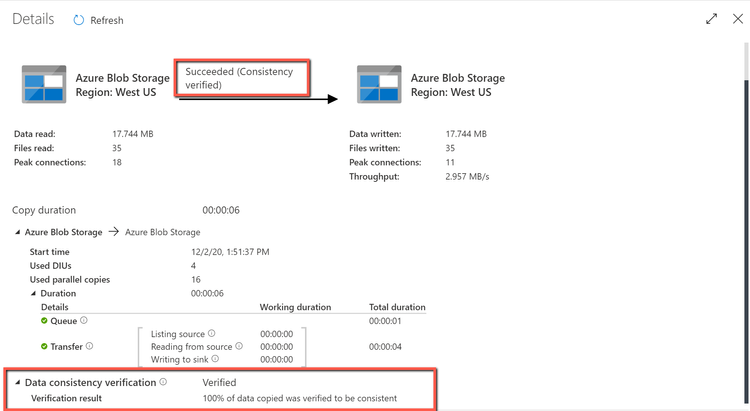Viewport: 750px width, 411px height.
Task: Click the Transfer info icon
Action: pyautogui.click(x=90, y=346)
